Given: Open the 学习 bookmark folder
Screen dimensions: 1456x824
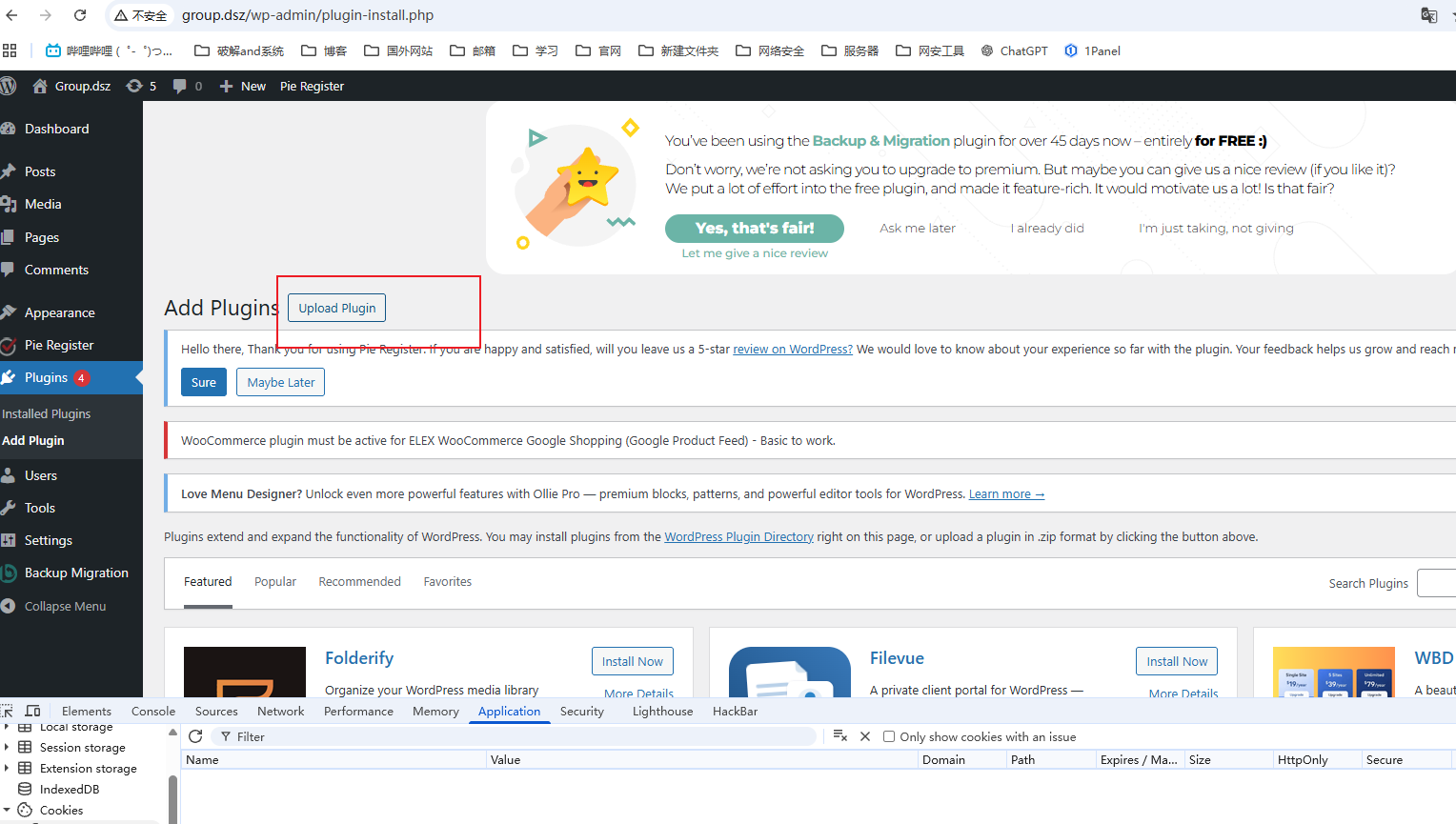Looking at the screenshot, I should (x=536, y=50).
